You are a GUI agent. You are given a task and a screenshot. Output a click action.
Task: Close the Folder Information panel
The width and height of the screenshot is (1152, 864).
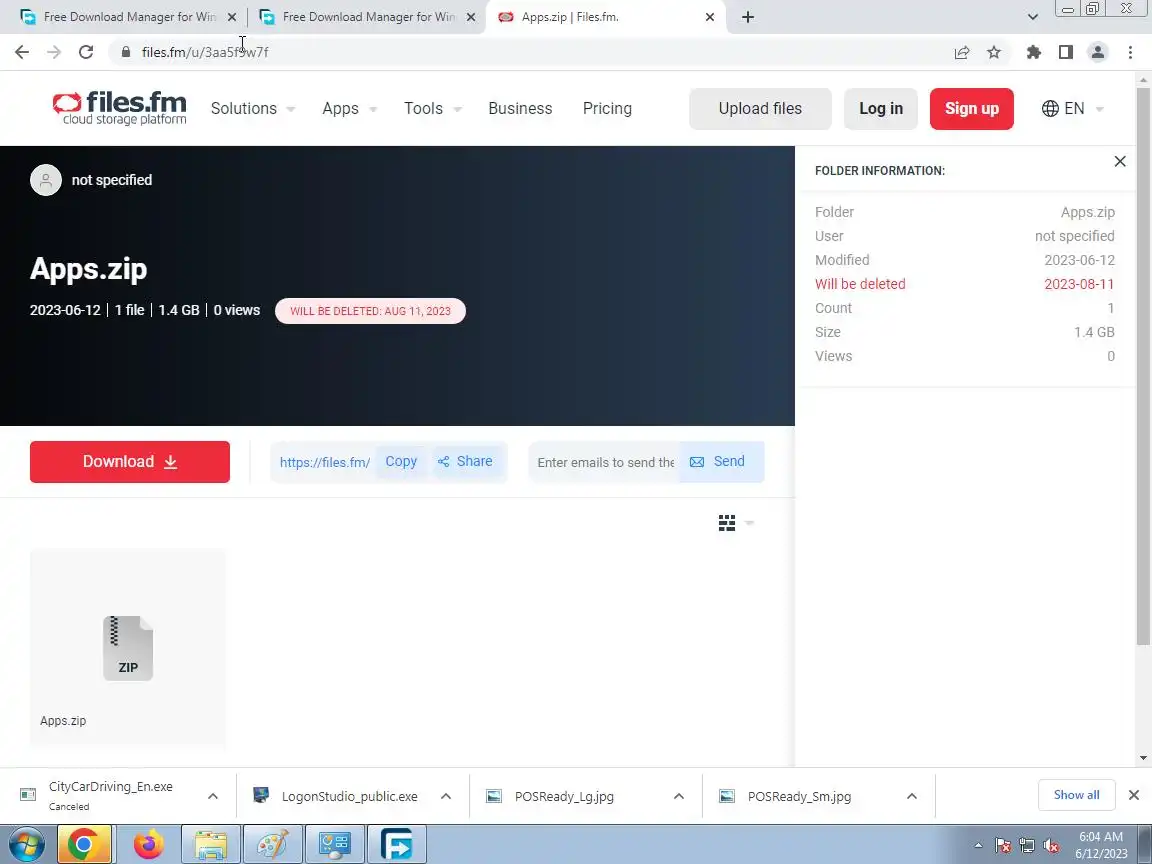point(1120,162)
